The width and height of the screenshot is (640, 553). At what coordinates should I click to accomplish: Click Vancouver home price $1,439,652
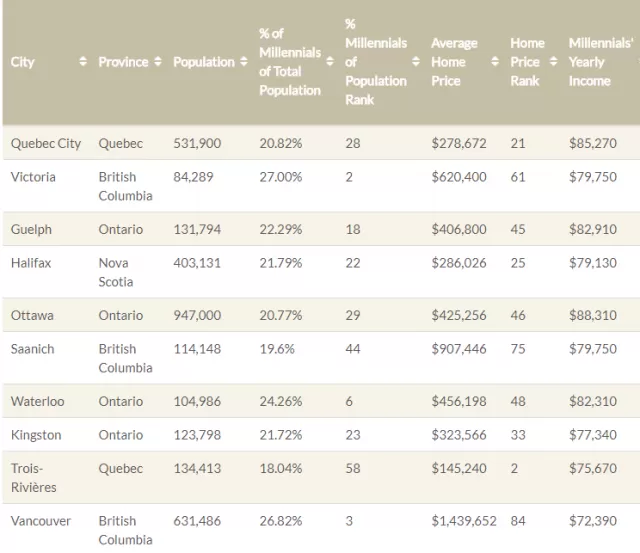464,521
